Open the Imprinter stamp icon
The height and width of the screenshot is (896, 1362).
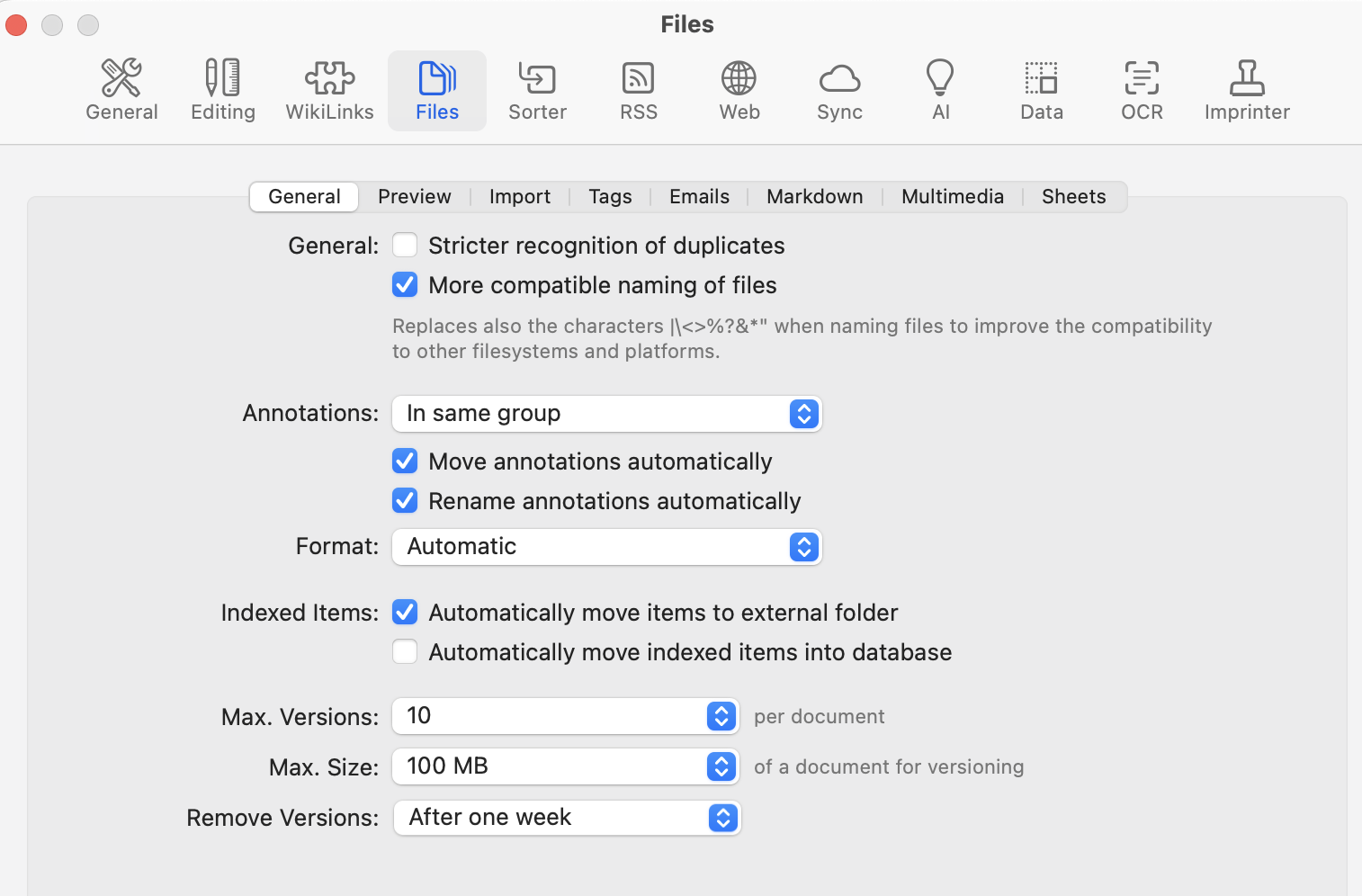pyautogui.click(x=1247, y=90)
